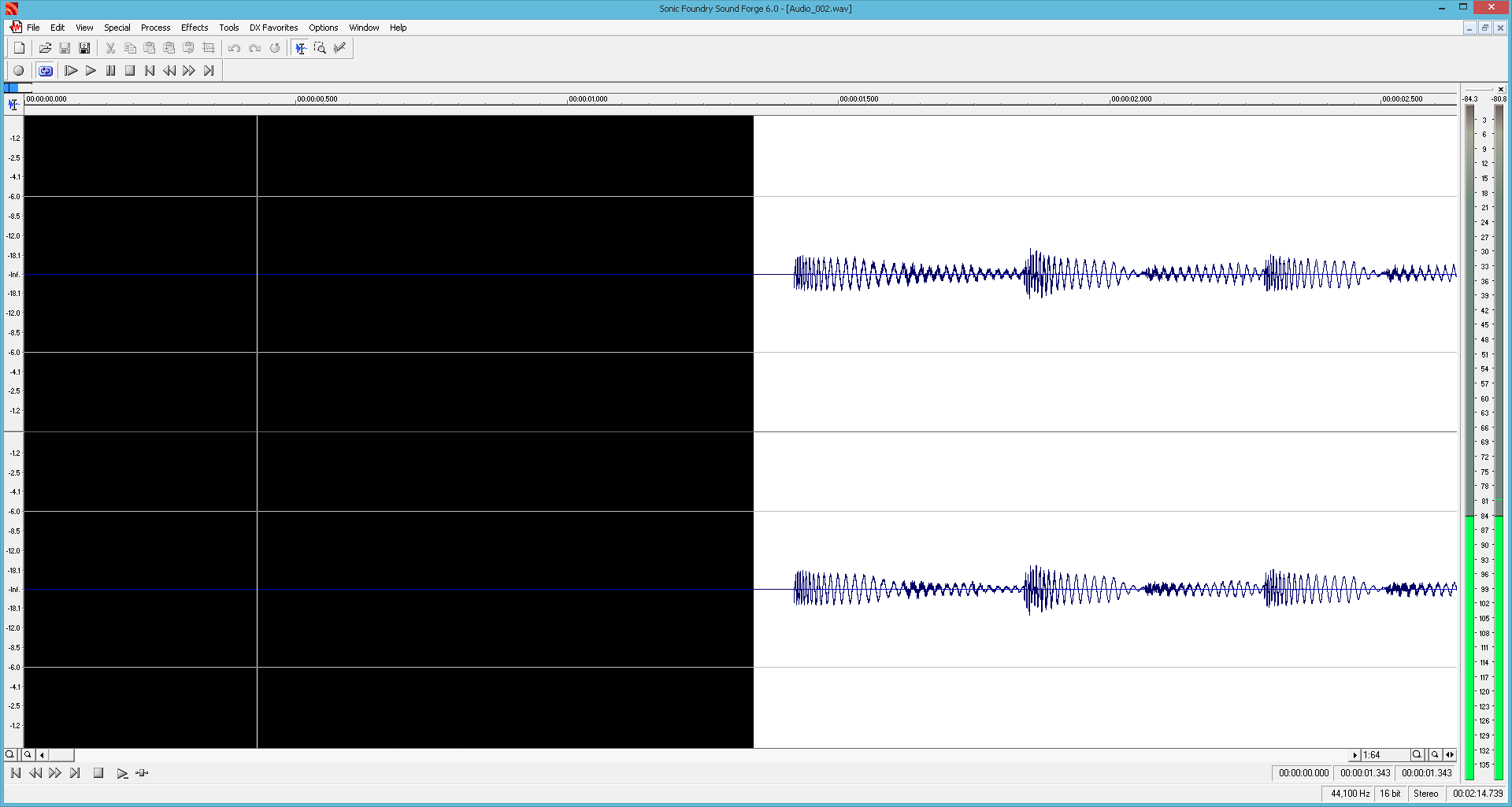Click the Copy toolbar icon
1512x807 pixels.
130,48
